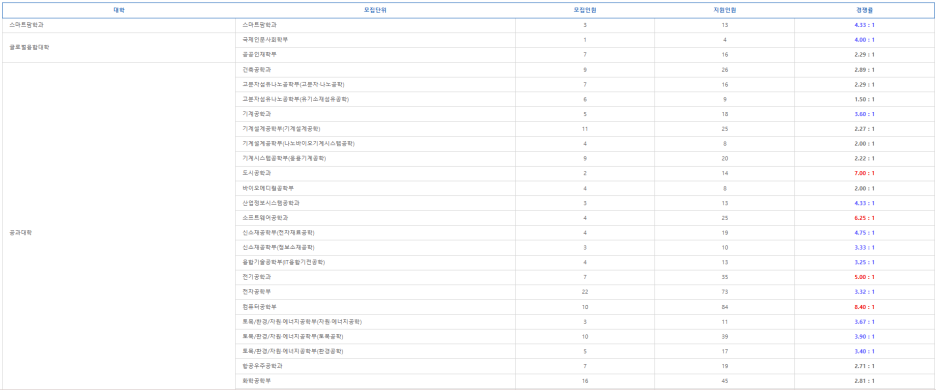
Task: Click the 대학 column header
Action: click(119, 11)
